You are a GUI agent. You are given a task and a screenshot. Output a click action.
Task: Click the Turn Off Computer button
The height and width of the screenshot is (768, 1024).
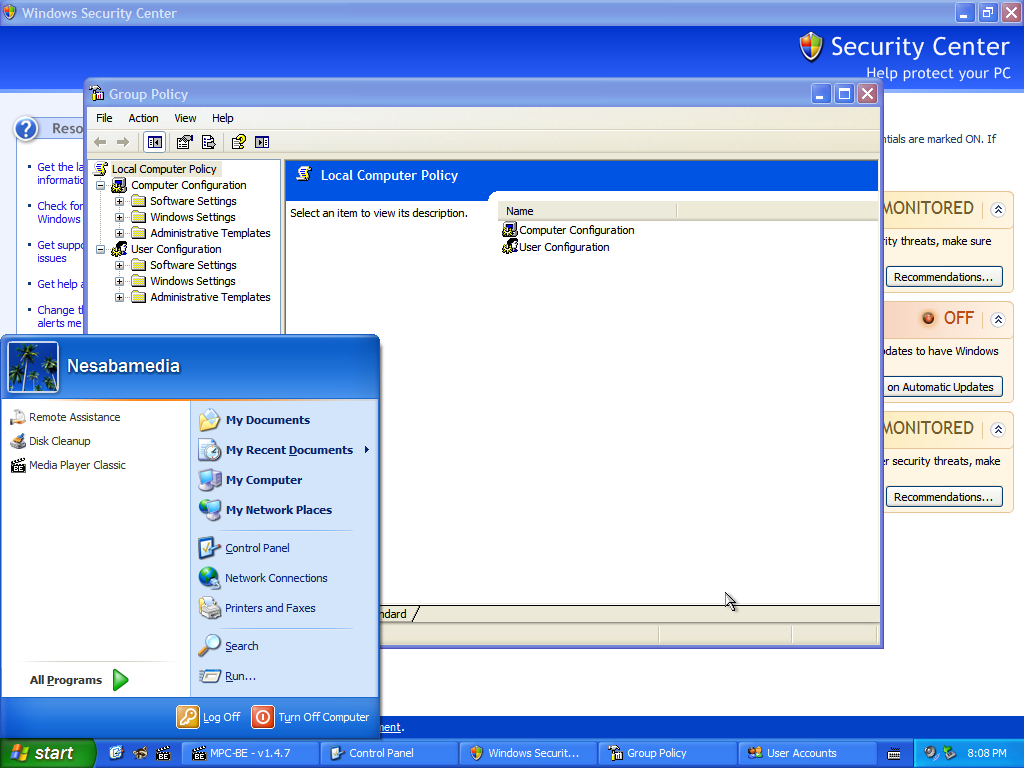(x=311, y=717)
